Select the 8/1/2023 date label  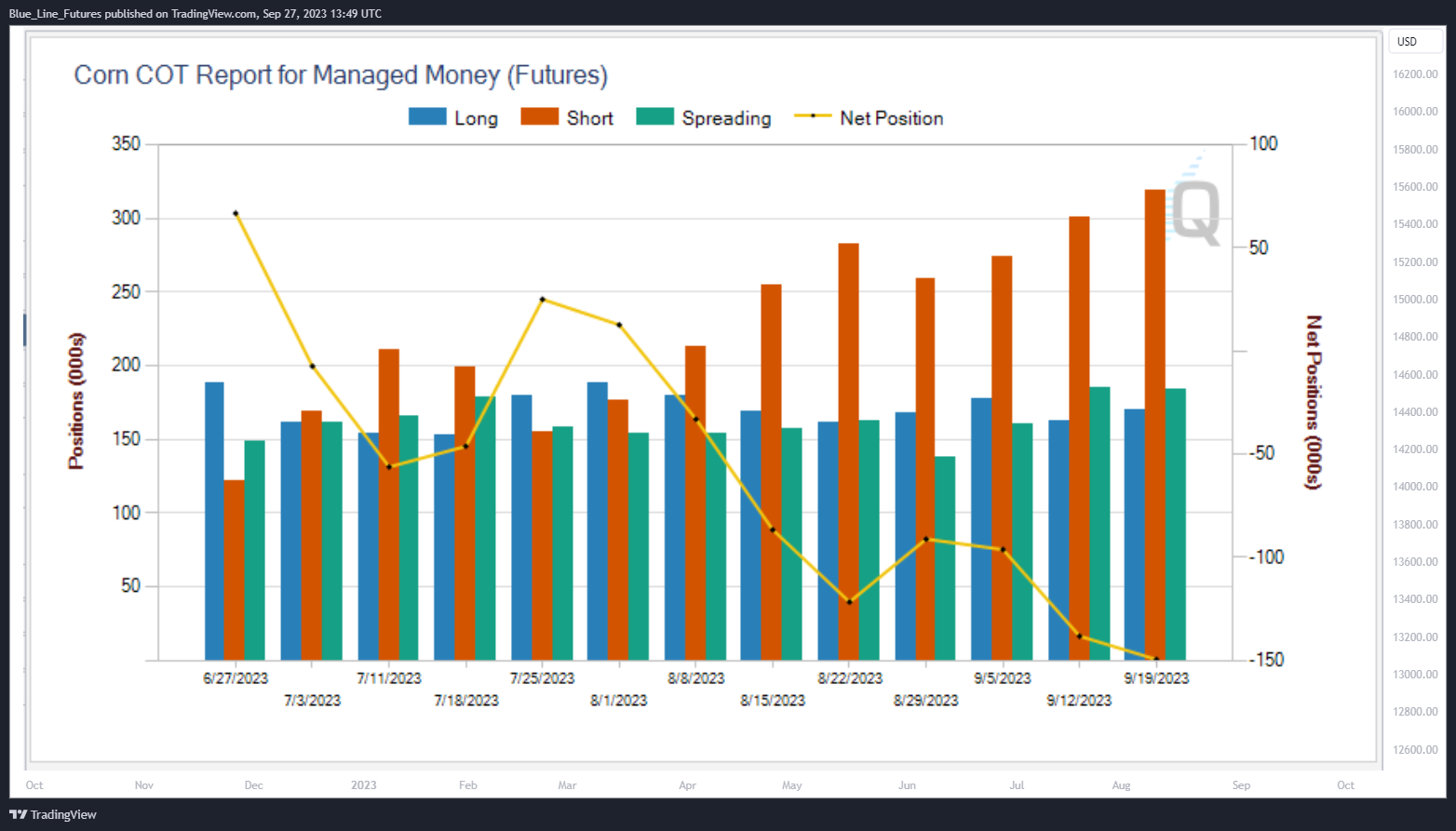(x=619, y=701)
